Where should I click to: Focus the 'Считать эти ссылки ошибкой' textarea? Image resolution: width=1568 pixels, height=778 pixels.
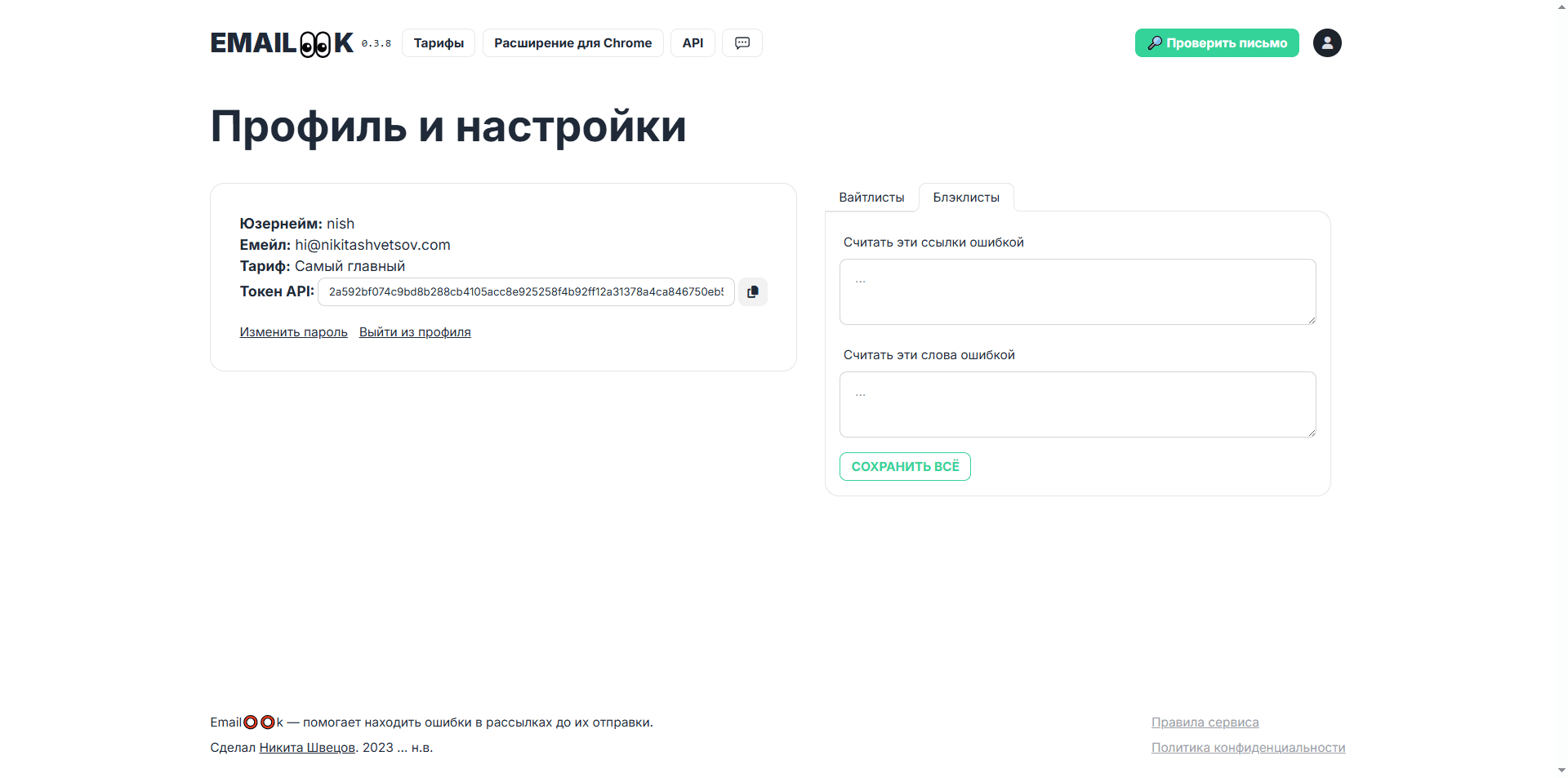coord(1077,292)
